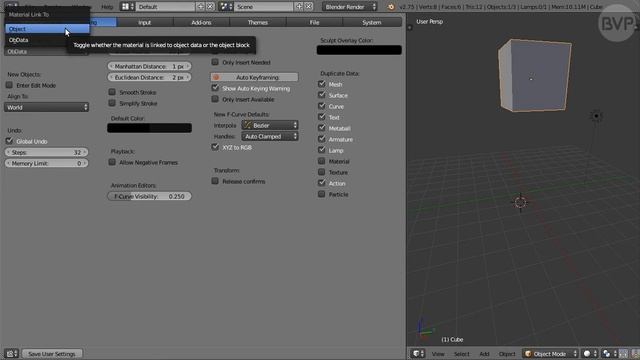Adjust the F-Curve Visibility slider
Image resolution: width=640 pixels, height=360 pixels.
[x=149, y=196]
